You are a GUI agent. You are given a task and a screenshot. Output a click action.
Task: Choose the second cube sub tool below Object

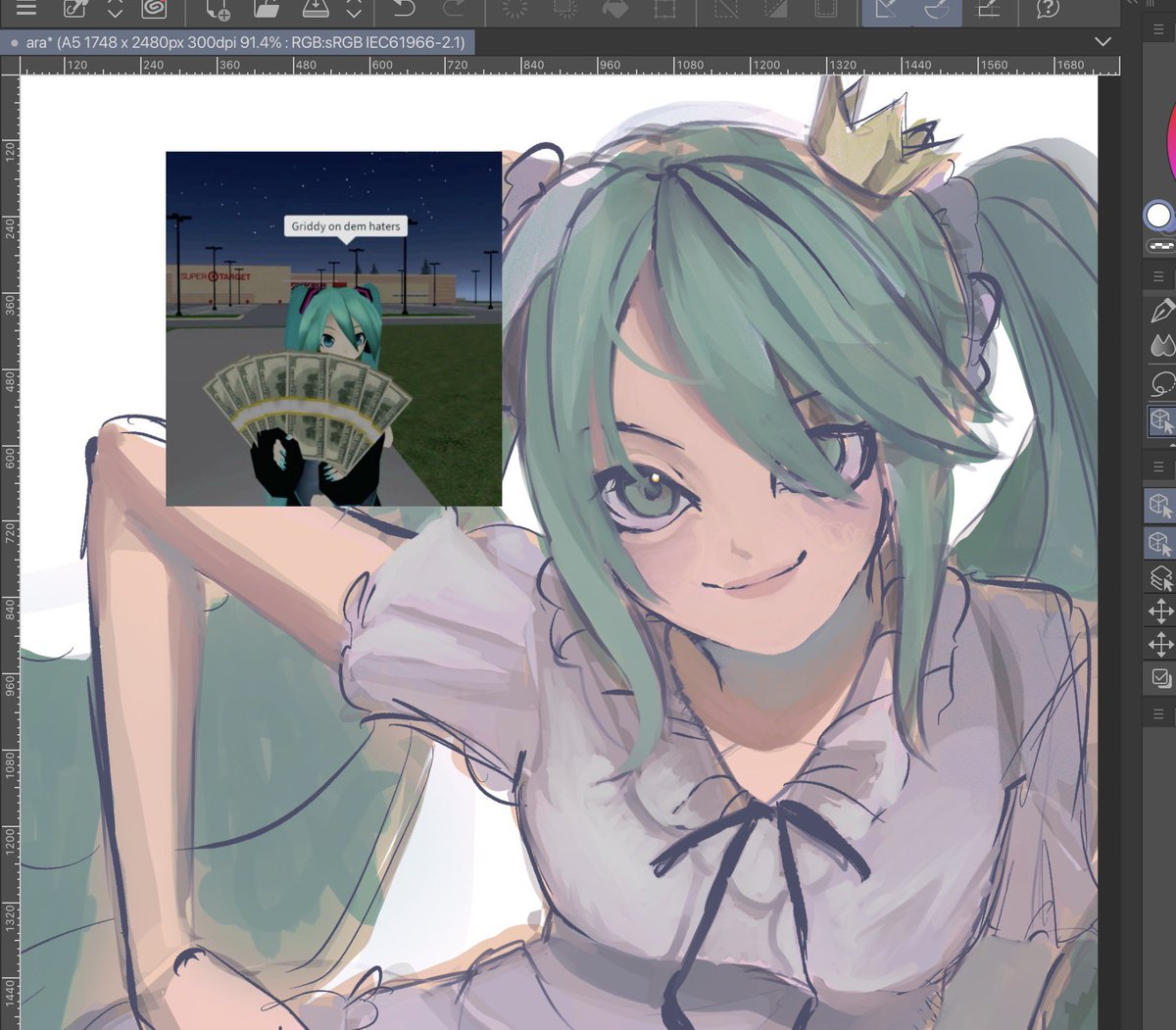[x=1161, y=543]
